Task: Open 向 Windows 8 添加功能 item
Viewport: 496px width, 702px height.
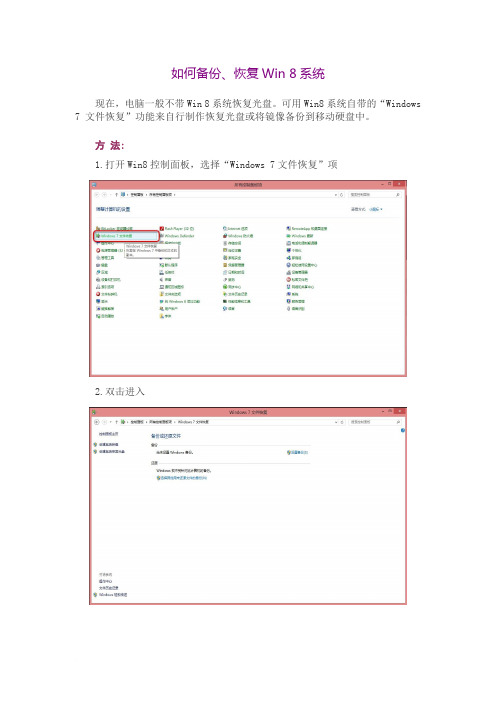Action: 180,301
